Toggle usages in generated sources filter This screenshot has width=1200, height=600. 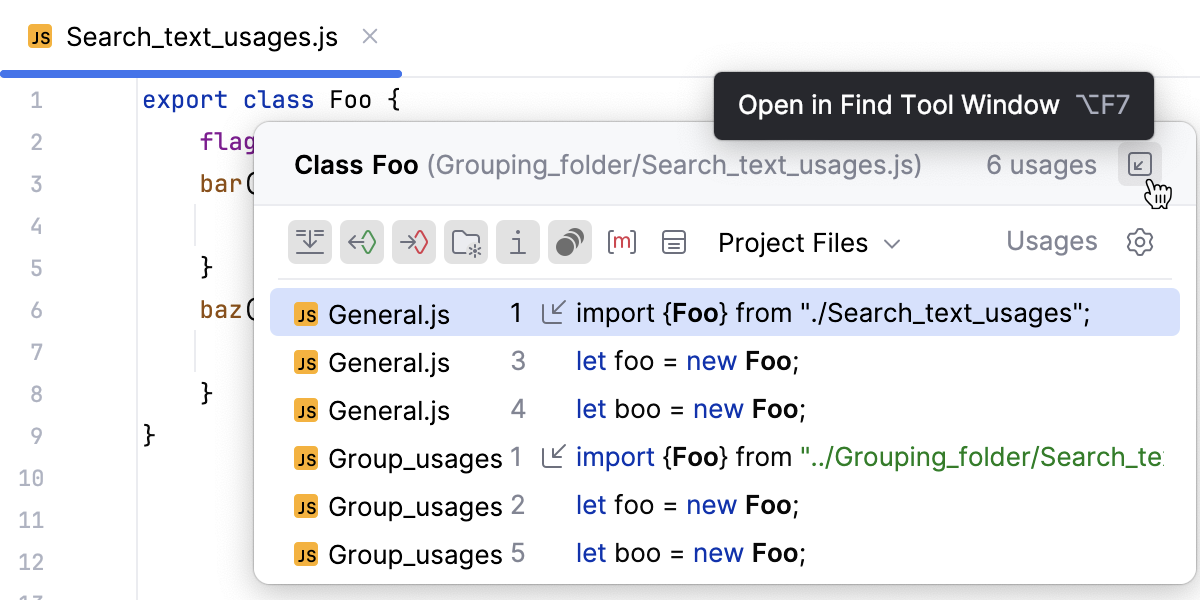(466, 241)
